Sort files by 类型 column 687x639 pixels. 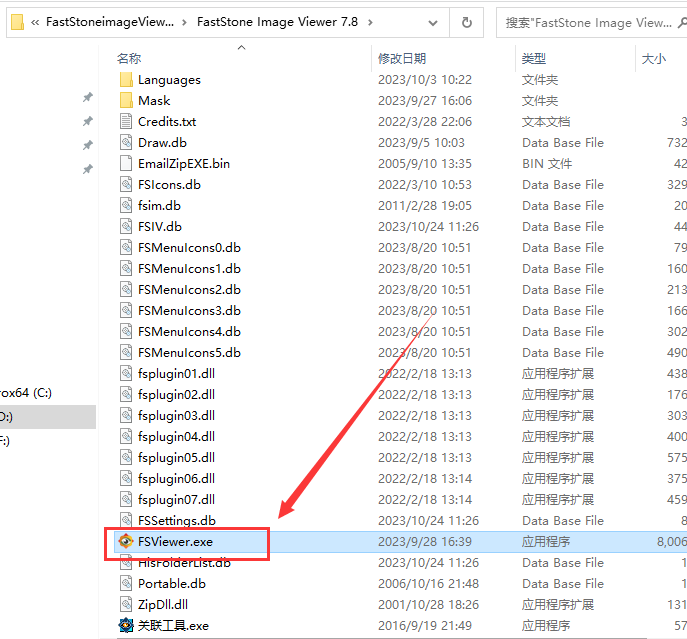(534, 58)
